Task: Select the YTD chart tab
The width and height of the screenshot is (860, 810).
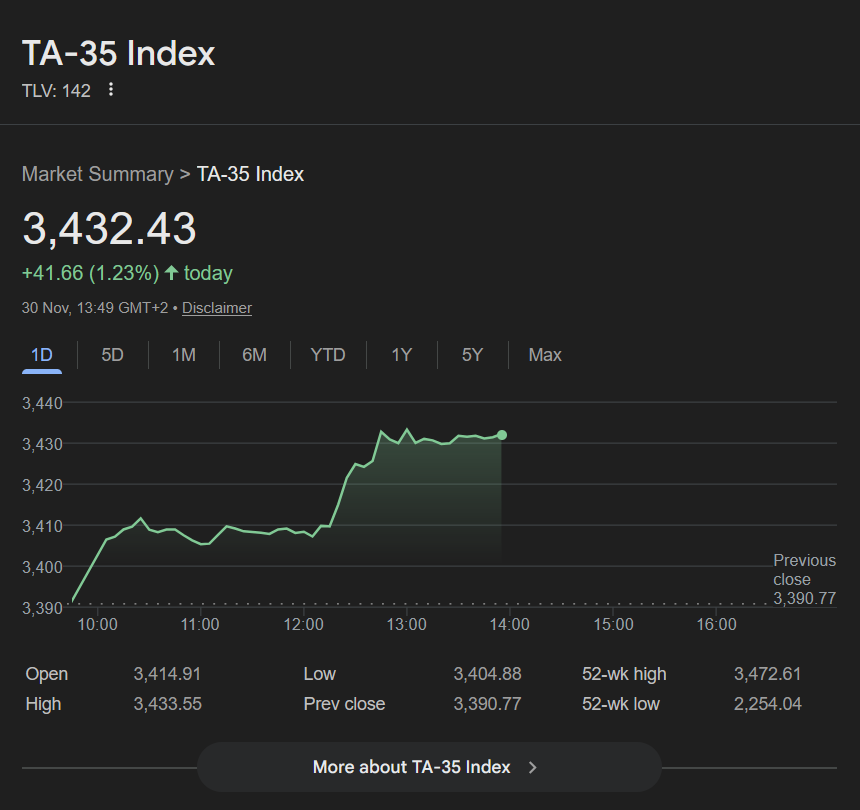Action: point(328,355)
